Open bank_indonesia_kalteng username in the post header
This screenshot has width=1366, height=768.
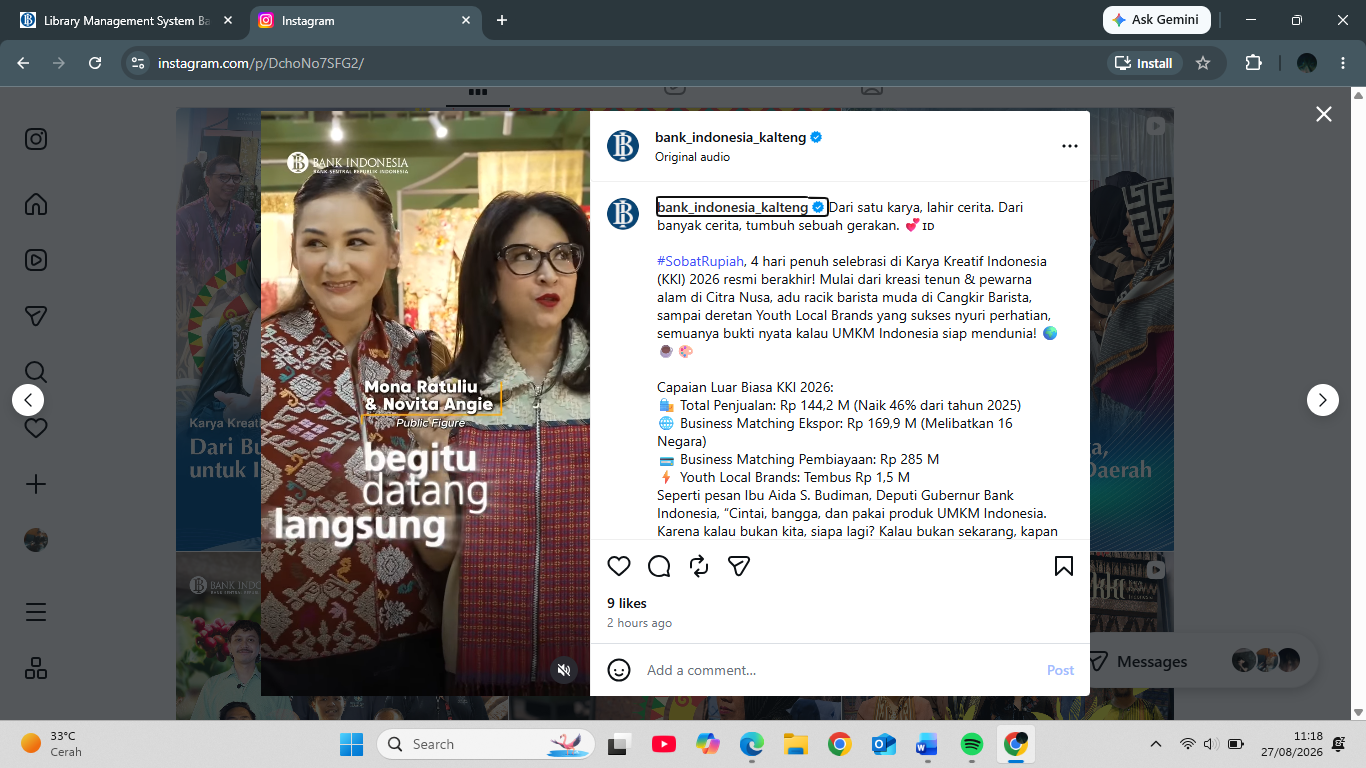click(x=730, y=137)
